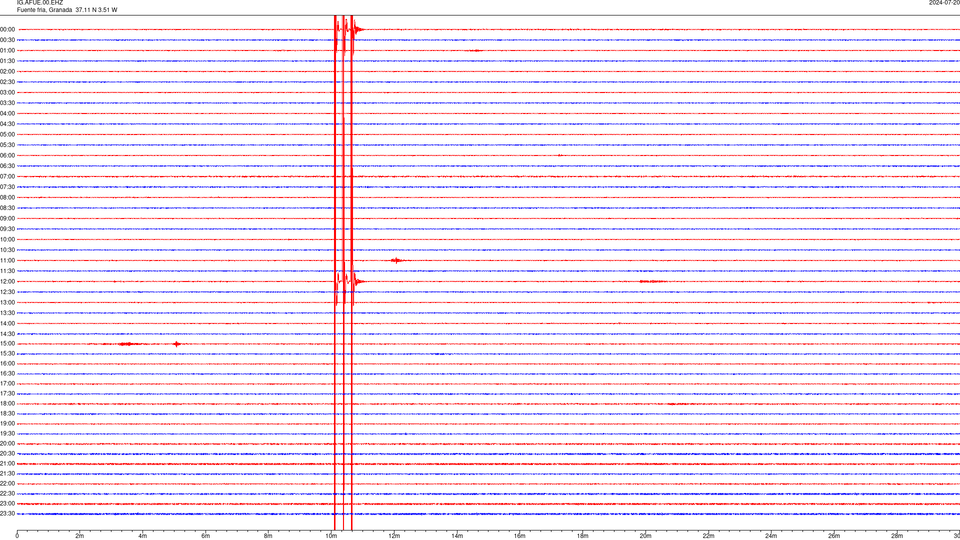960x540 pixels.
Task: Select the 08:00 time label
Action: tap(7, 197)
